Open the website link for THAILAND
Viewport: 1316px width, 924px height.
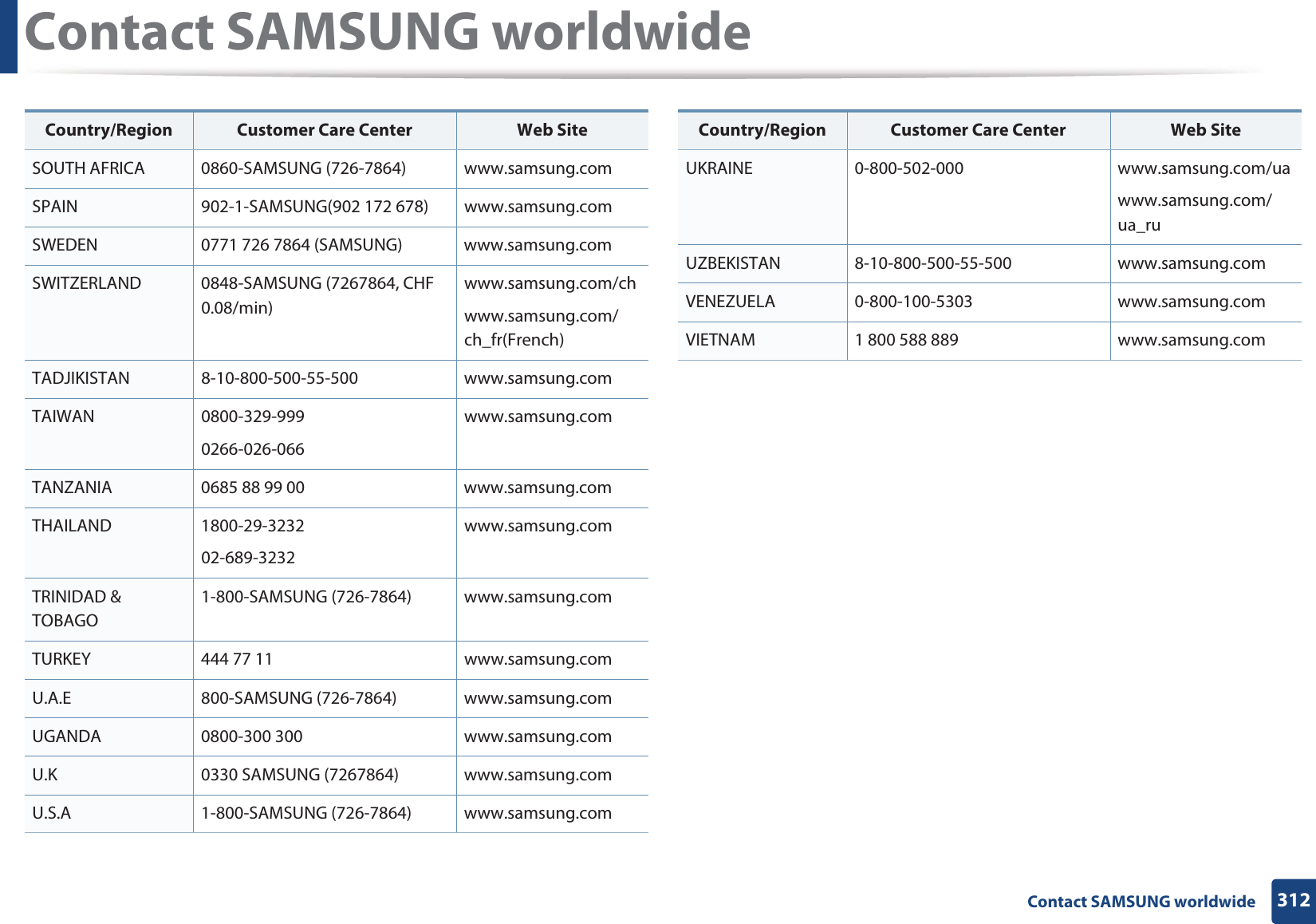point(538,527)
